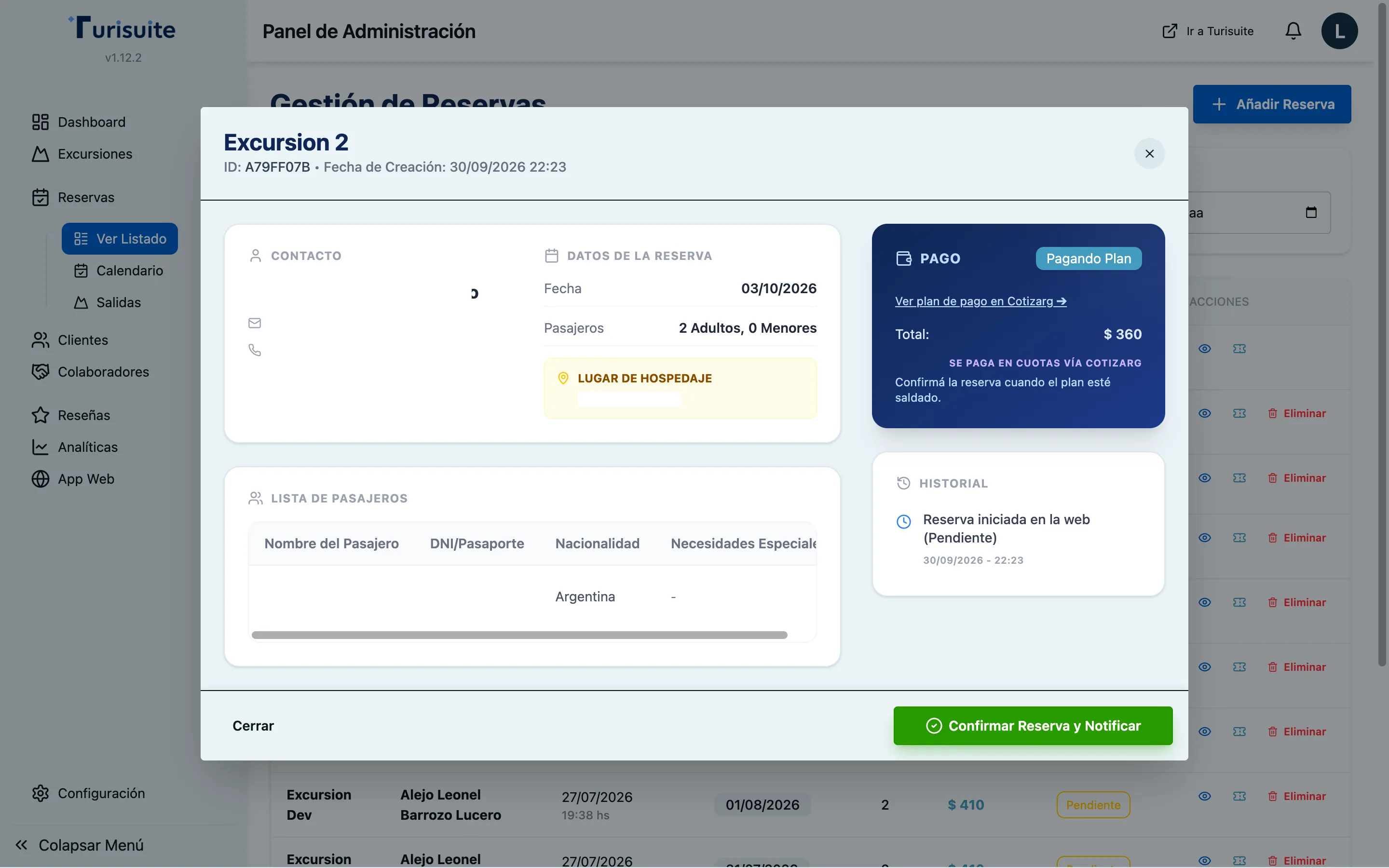Collapse the menu with Colapsar Menú
Viewport: 1389px width, 868px height.
click(79, 845)
